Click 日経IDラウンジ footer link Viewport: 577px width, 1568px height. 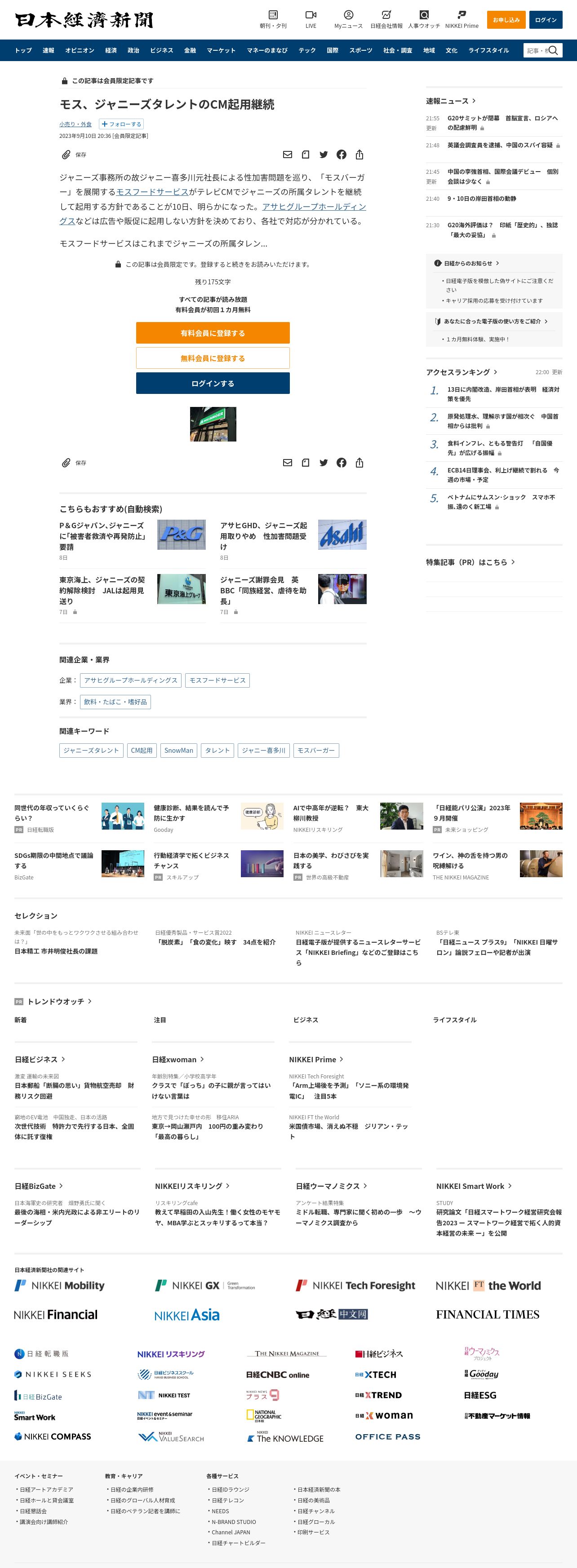(231, 1489)
